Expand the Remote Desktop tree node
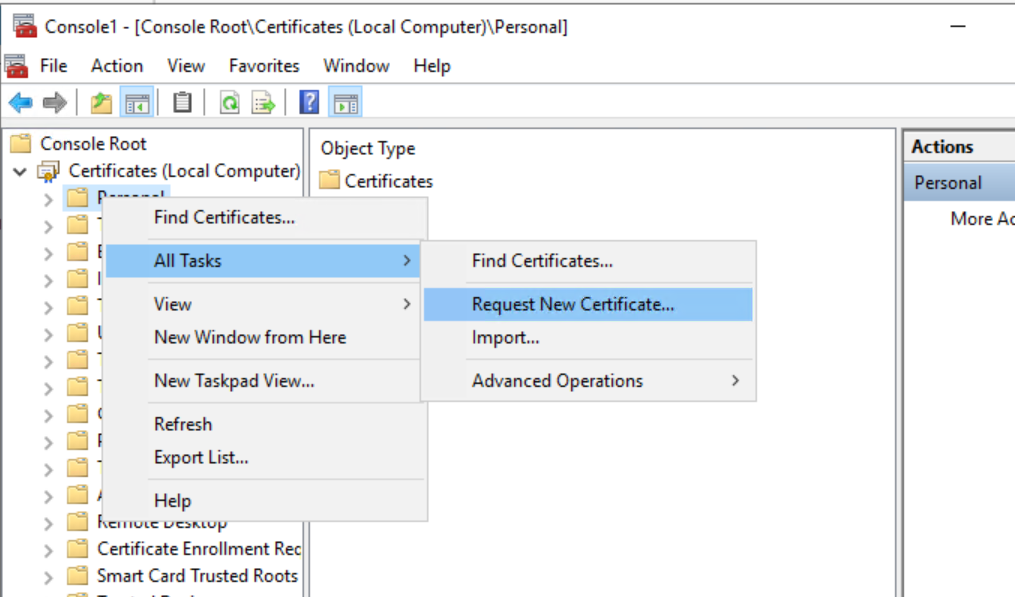1015x597 pixels. [49, 523]
